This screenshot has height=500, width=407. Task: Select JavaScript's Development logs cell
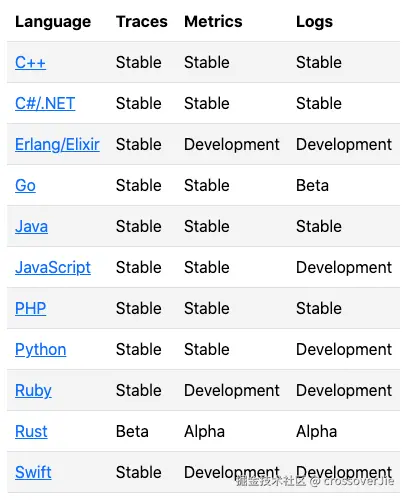[344, 268]
